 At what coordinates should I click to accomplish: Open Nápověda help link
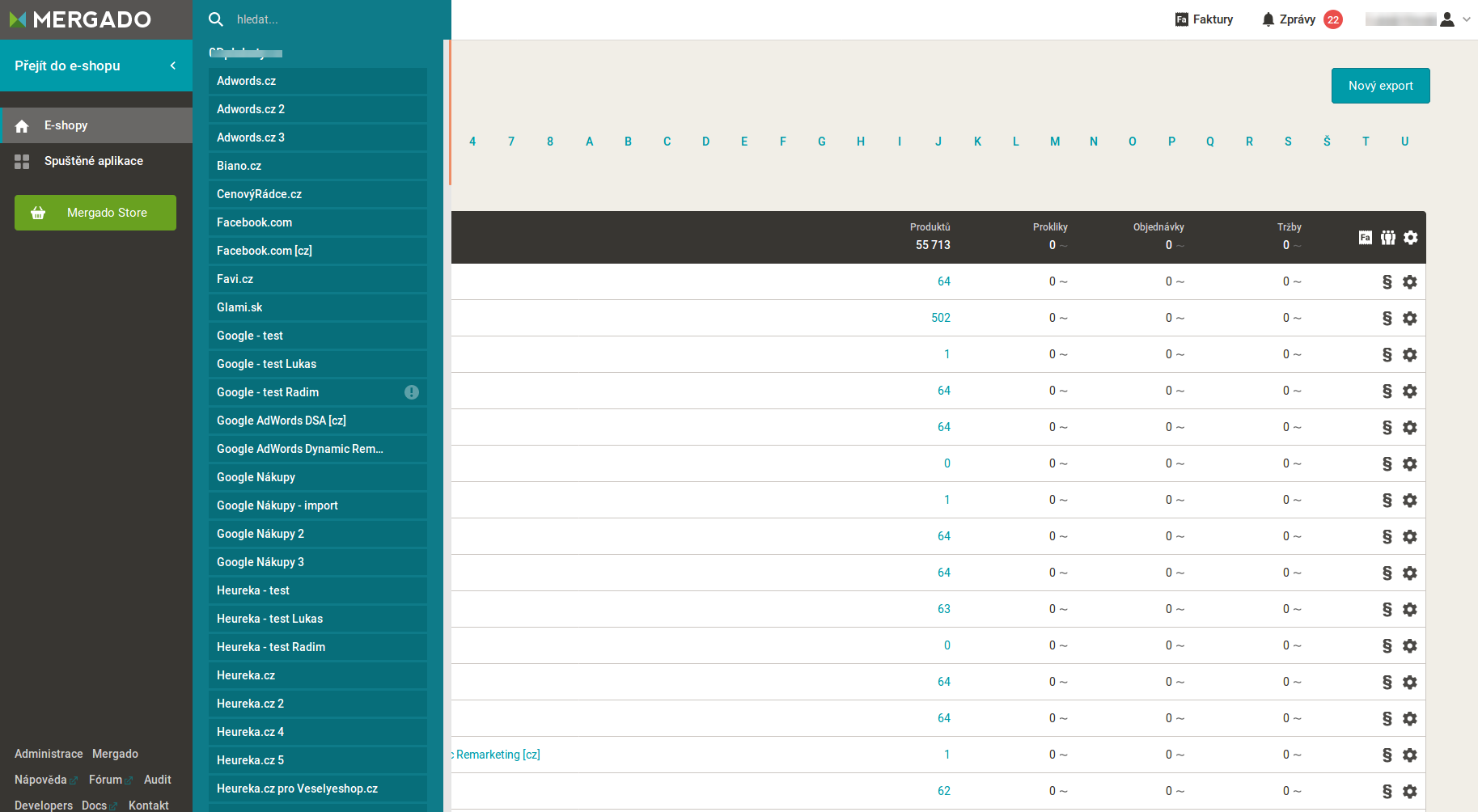pyautogui.click(x=40, y=780)
